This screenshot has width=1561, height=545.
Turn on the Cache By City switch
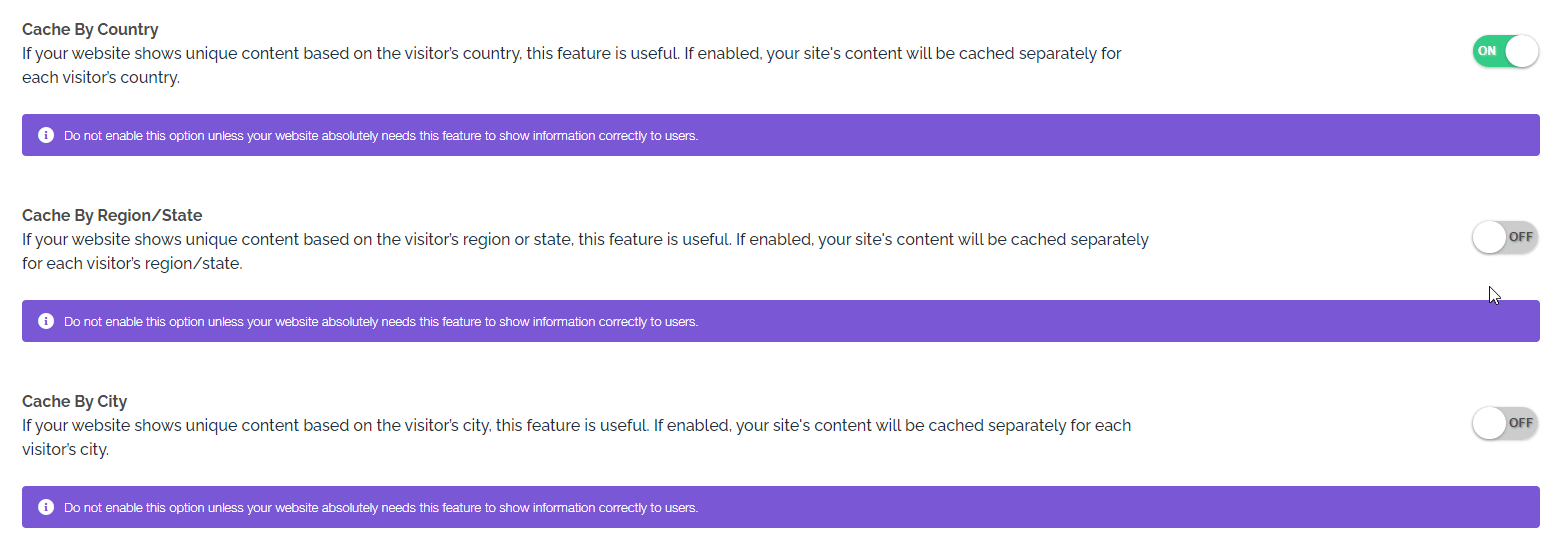tap(1505, 423)
